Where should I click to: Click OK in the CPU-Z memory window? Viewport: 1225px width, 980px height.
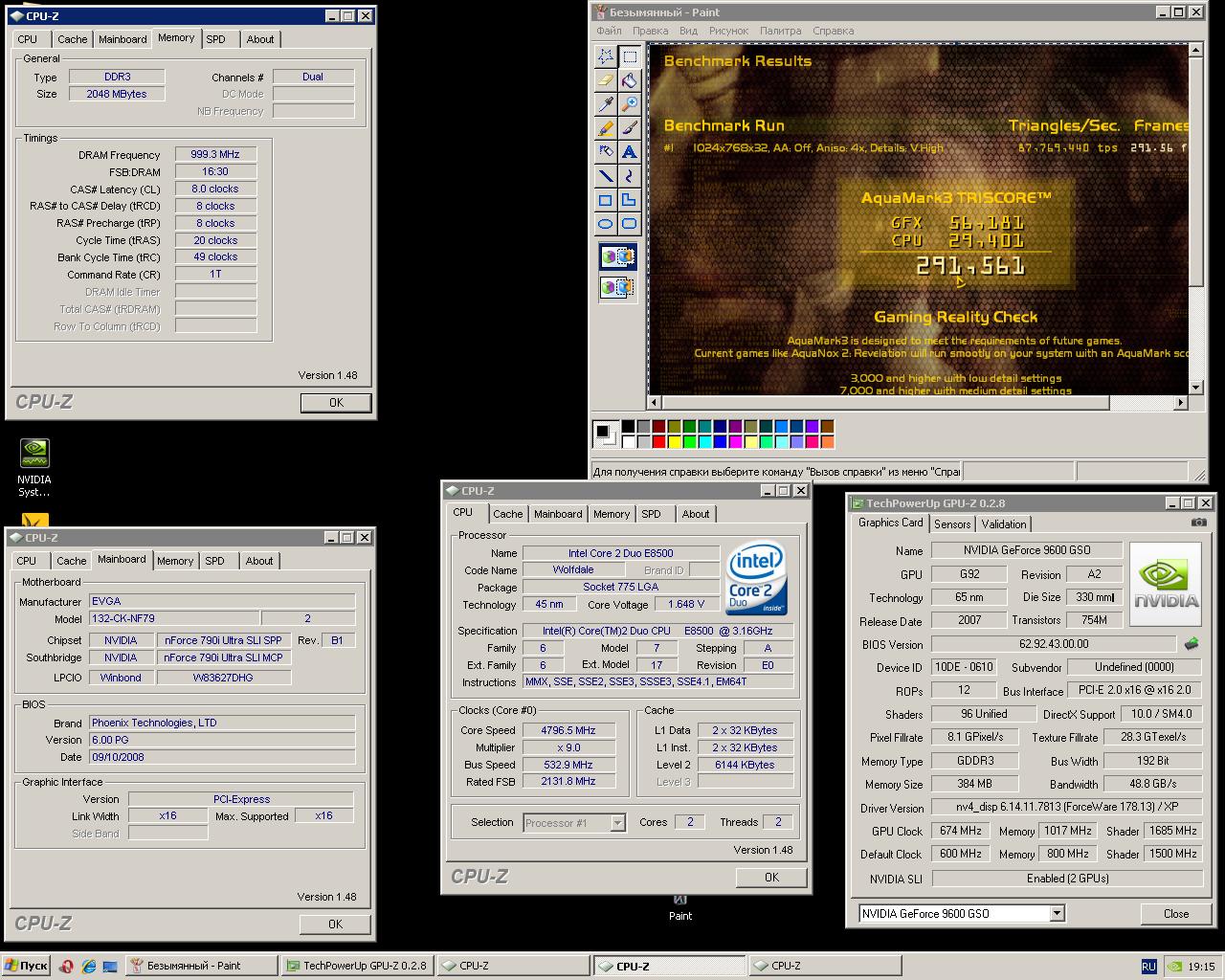click(336, 403)
